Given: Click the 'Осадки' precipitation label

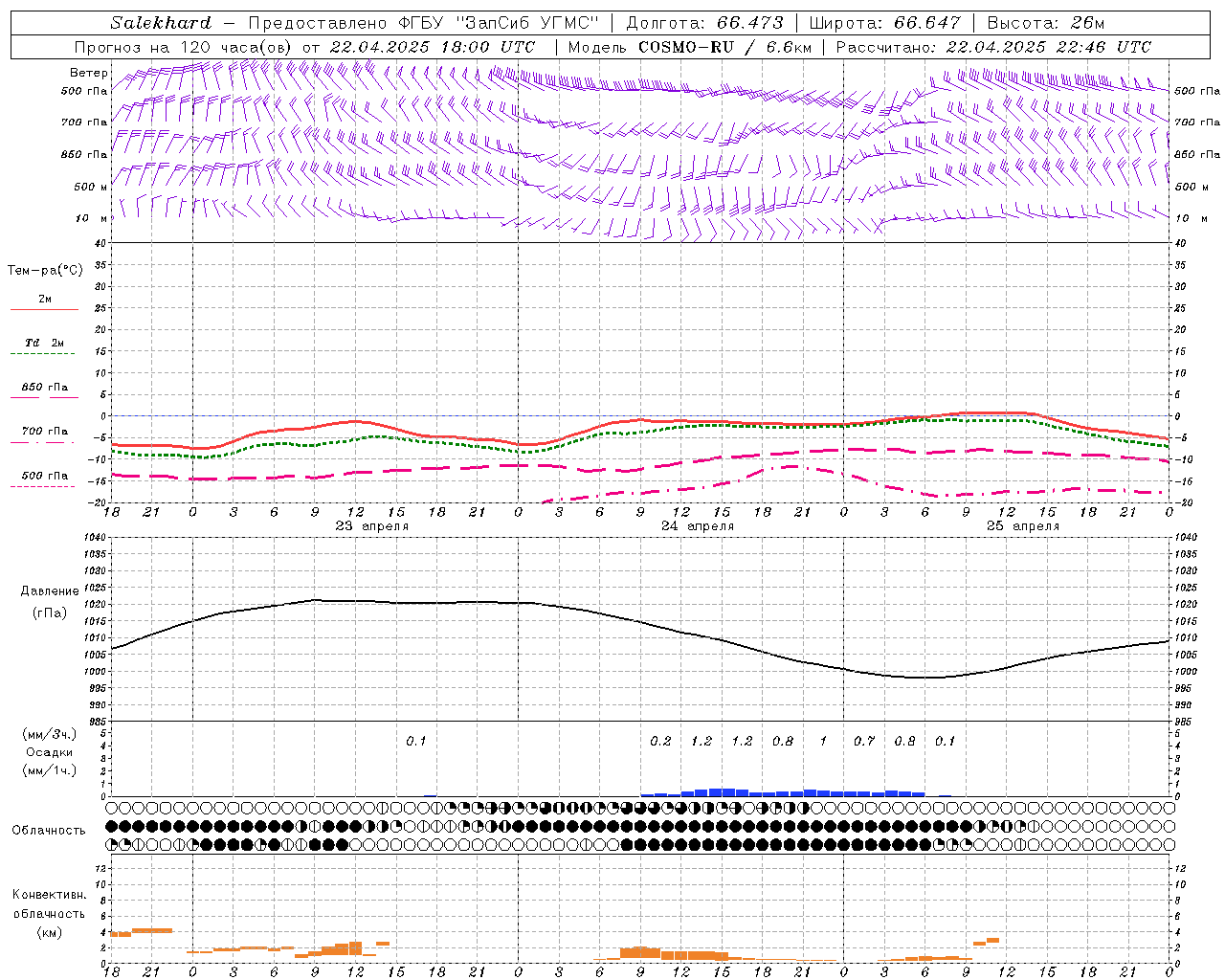Looking at the screenshot, I should [x=49, y=752].
